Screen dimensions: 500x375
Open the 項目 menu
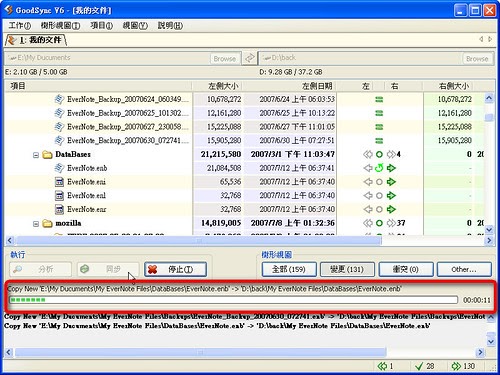(101, 25)
